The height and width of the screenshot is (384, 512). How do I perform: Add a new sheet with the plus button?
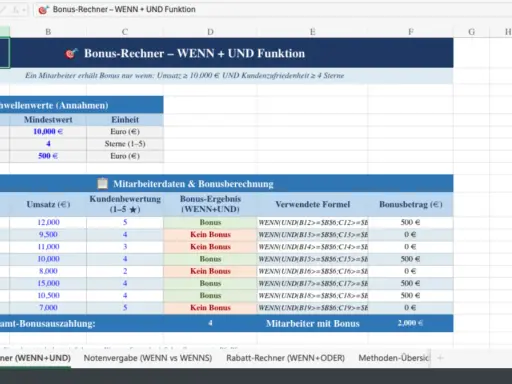pyautogui.click(x=440, y=358)
